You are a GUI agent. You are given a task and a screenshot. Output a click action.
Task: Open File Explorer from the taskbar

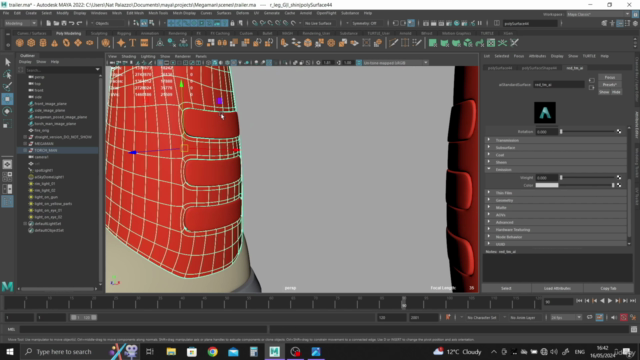point(171,351)
